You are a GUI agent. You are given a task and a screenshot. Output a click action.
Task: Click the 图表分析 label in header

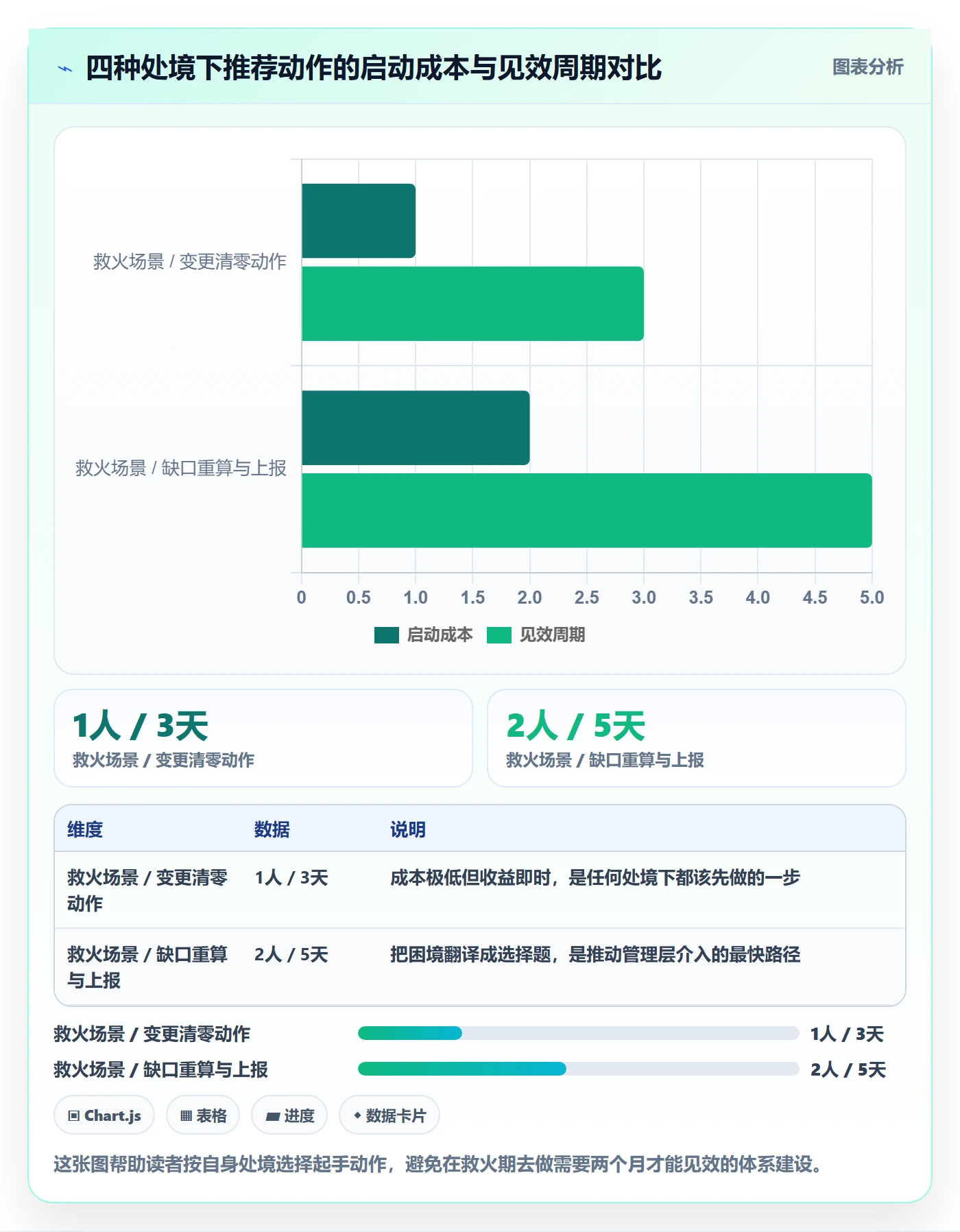[x=867, y=67]
